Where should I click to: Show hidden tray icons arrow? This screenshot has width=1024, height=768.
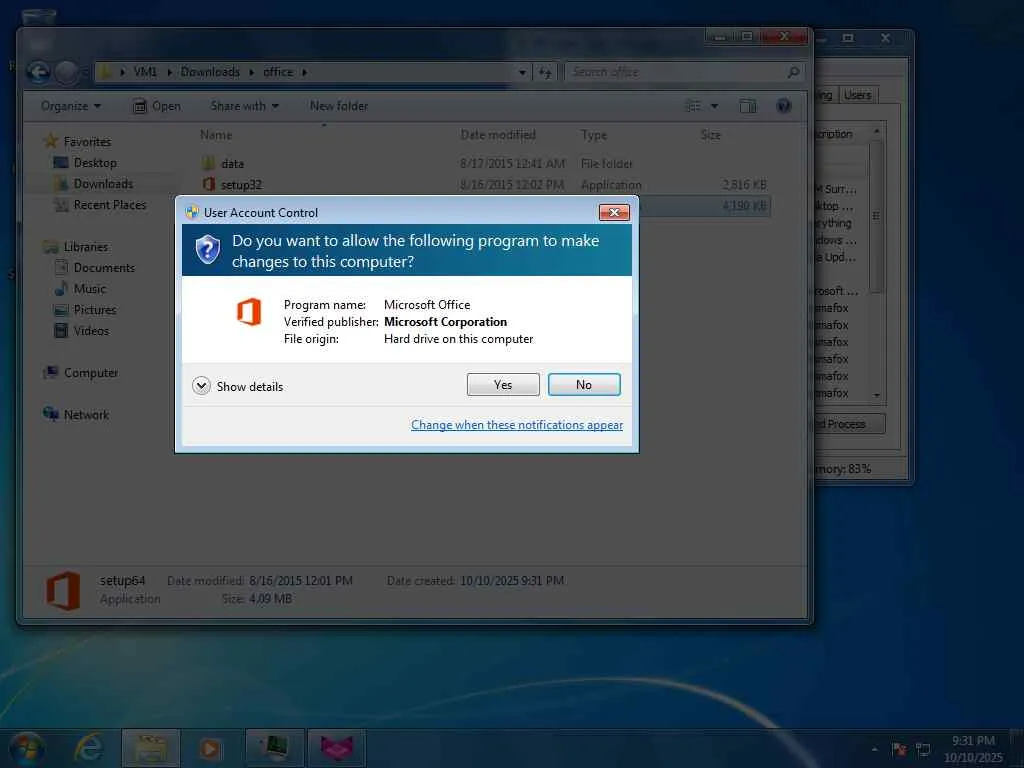[x=874, y=749]
